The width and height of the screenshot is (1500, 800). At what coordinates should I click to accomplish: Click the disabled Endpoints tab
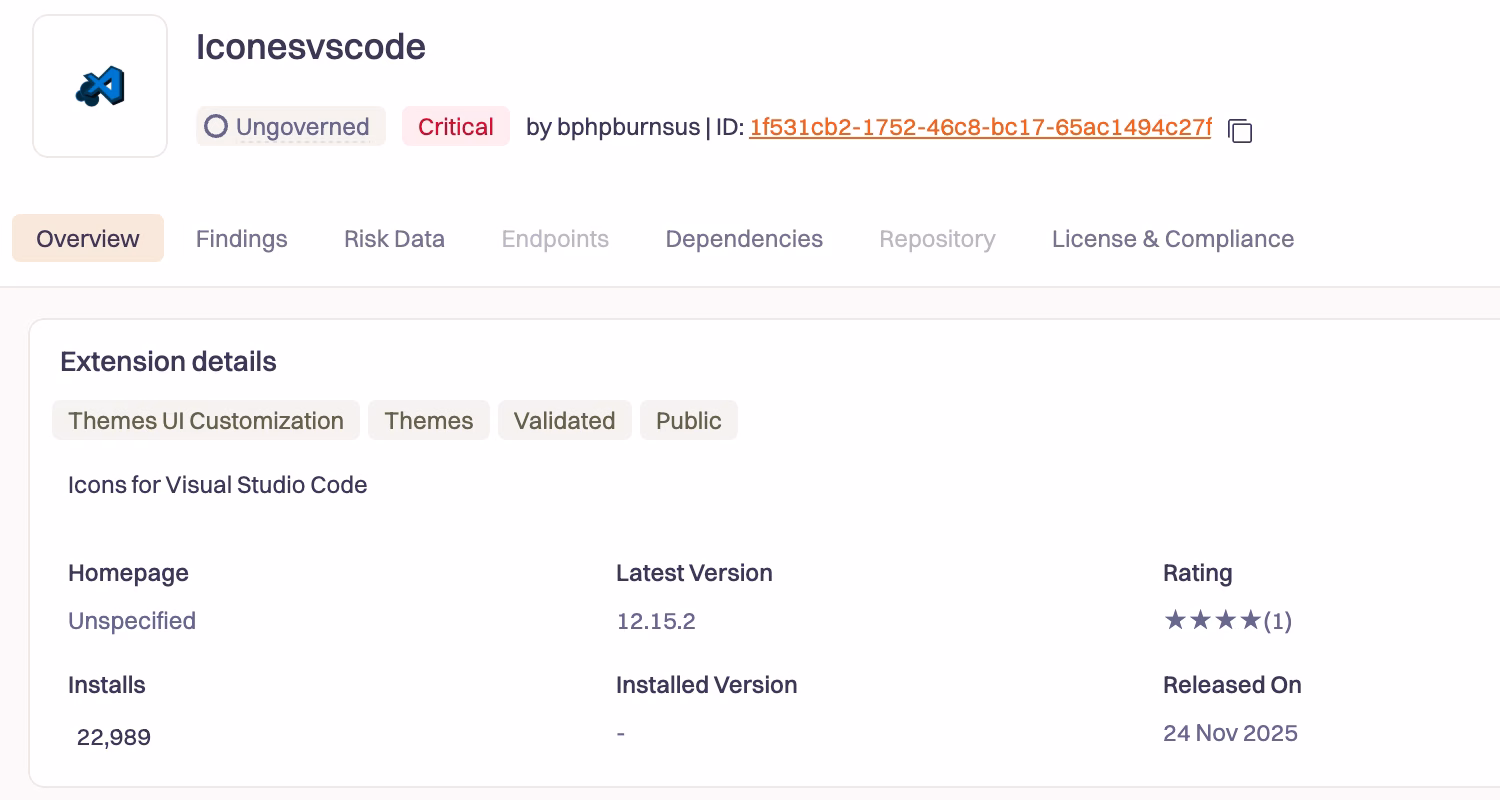(x=555, y=239)
